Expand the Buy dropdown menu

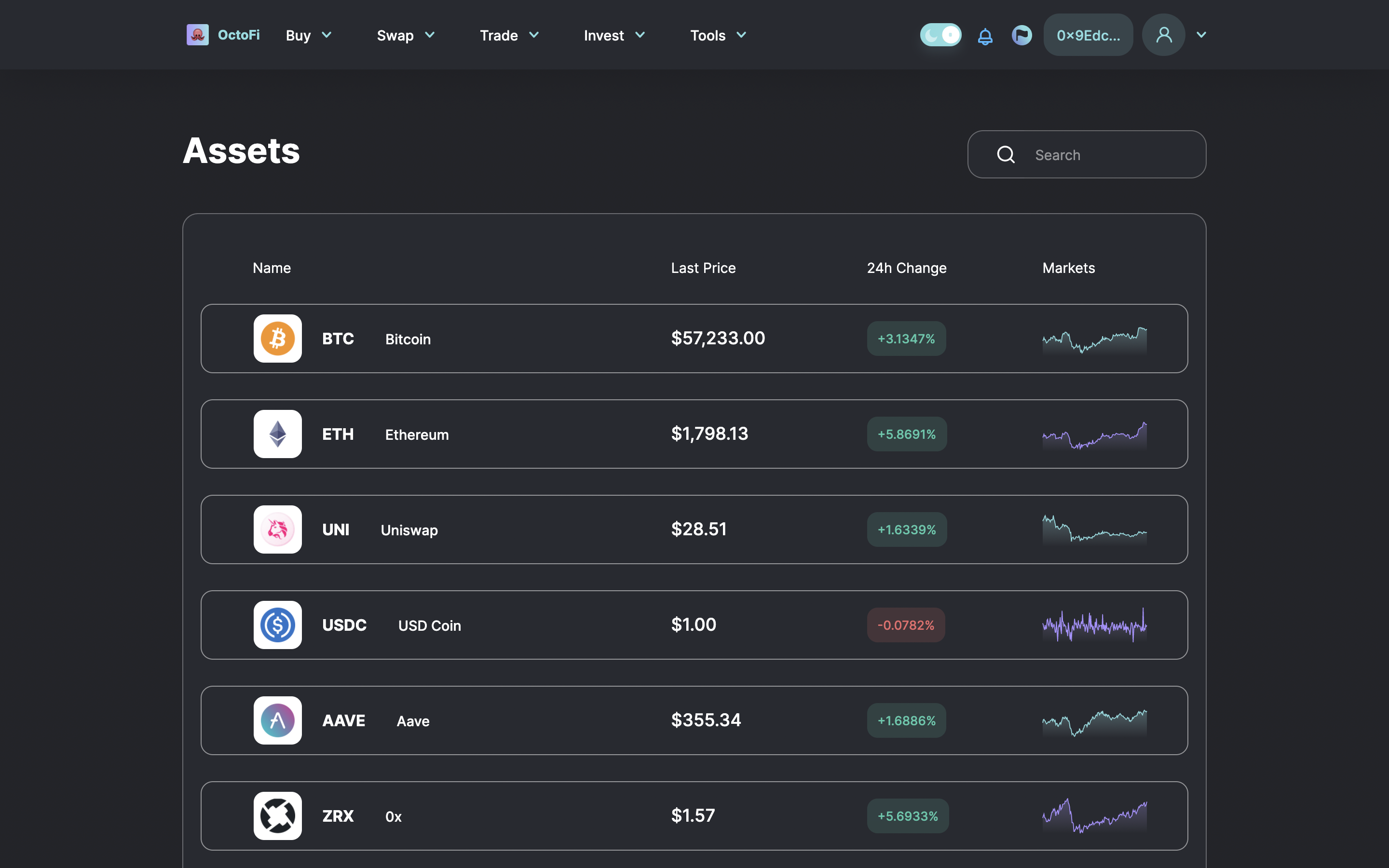tap(309, 36)
